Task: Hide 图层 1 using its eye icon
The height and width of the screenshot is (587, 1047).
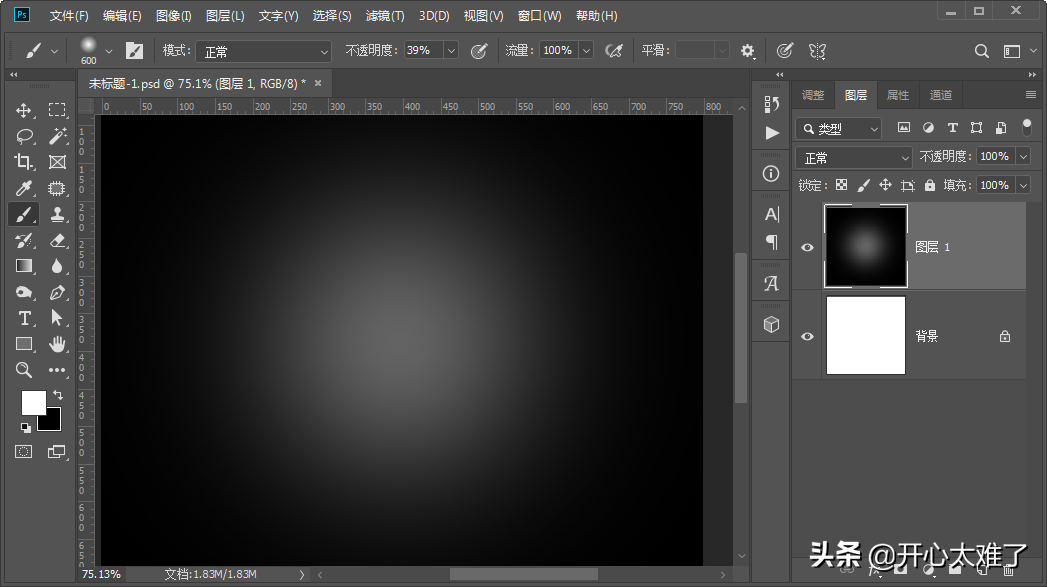Action: [808, 247]
